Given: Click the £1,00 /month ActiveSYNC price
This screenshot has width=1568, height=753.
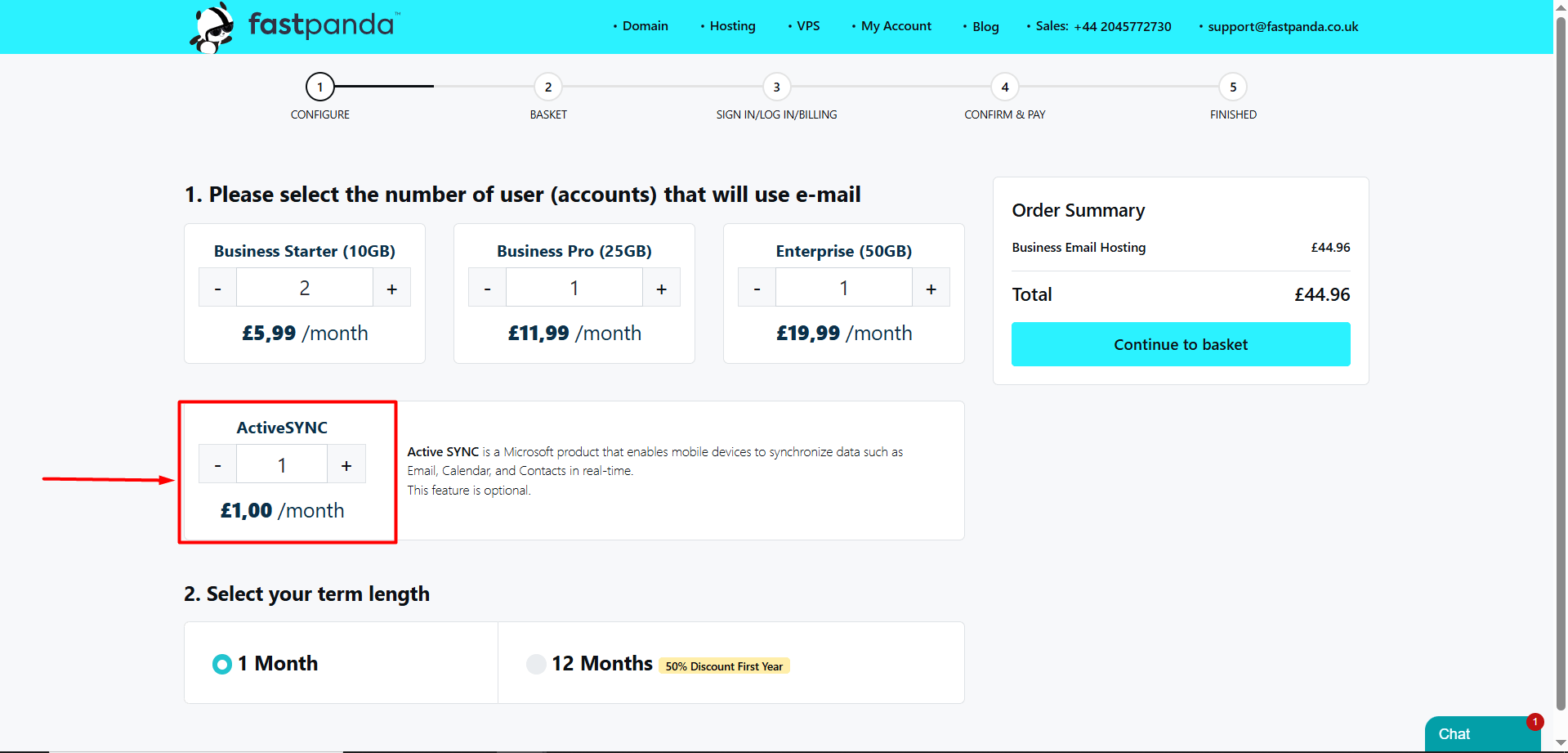Looking at the screenshot, I should (282, 510).
